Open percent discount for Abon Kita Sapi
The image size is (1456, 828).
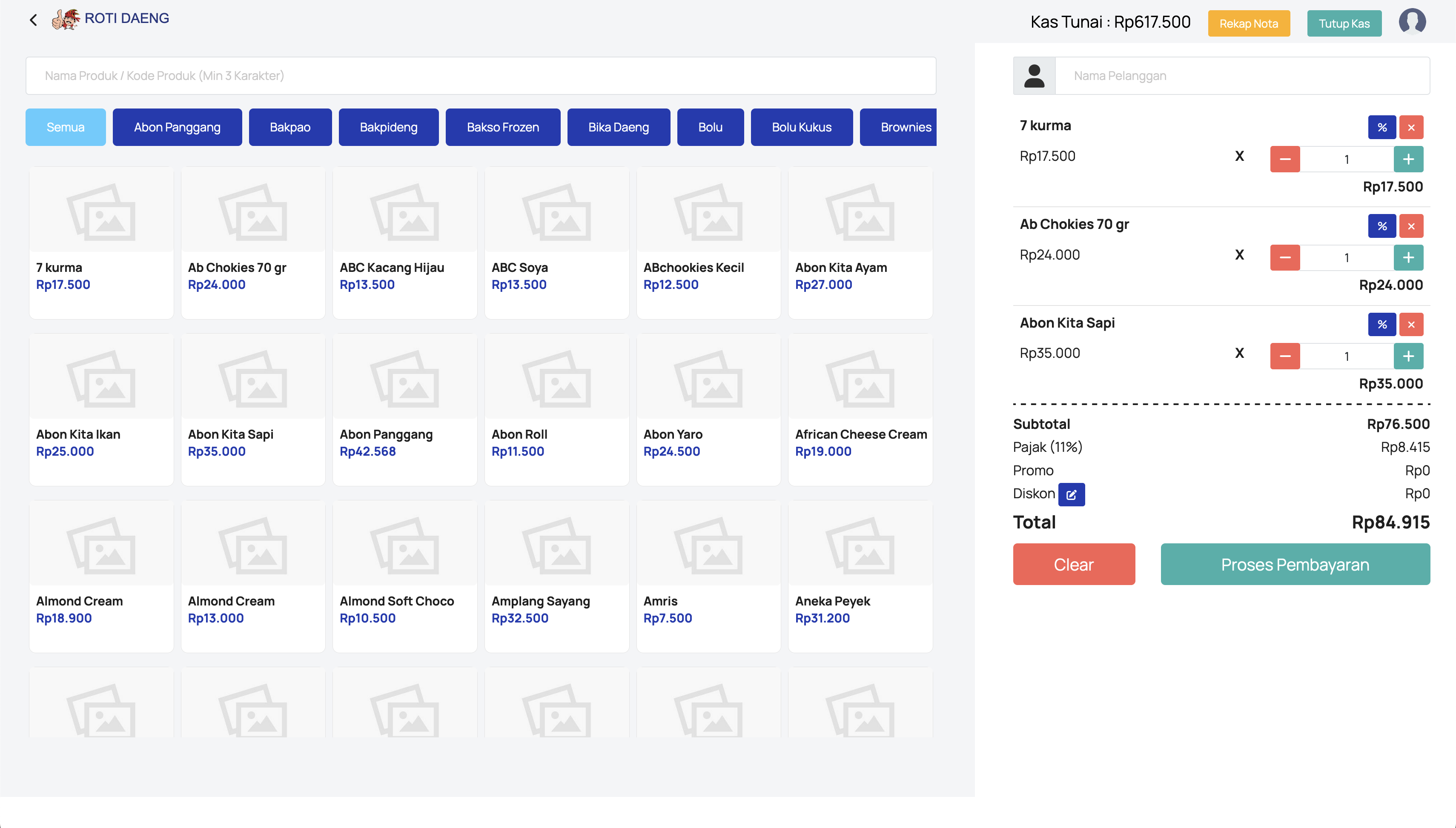[1381, 325]
